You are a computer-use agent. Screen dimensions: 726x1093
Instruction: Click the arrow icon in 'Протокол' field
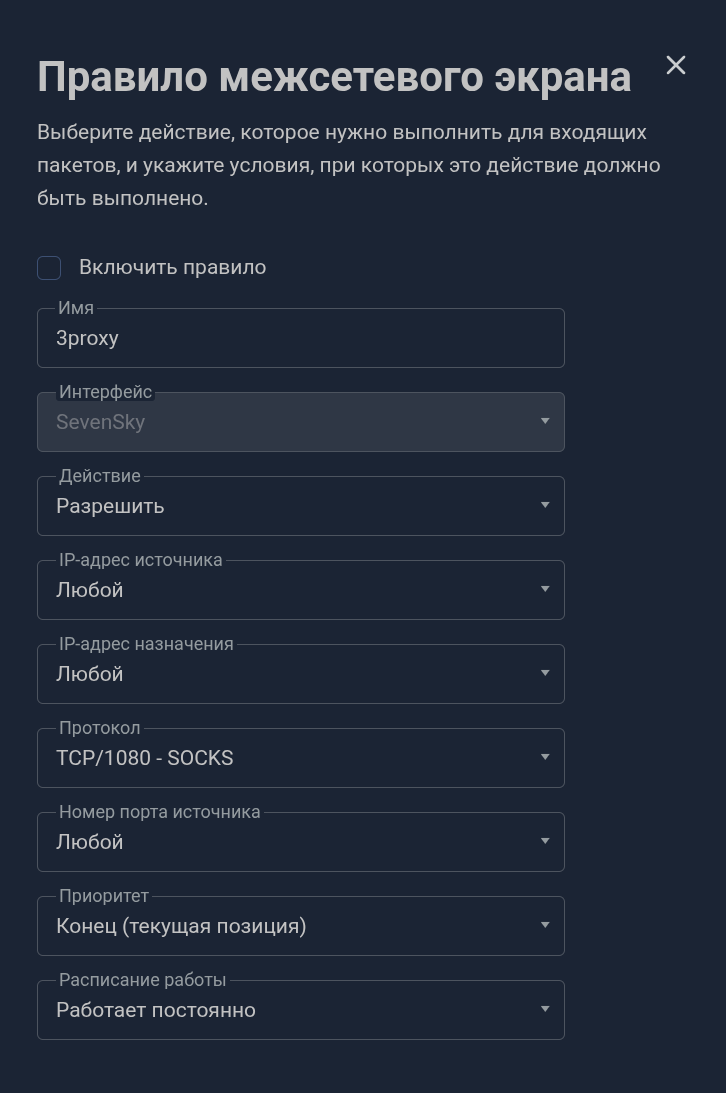pyautogui.click(x=545, y=757)
